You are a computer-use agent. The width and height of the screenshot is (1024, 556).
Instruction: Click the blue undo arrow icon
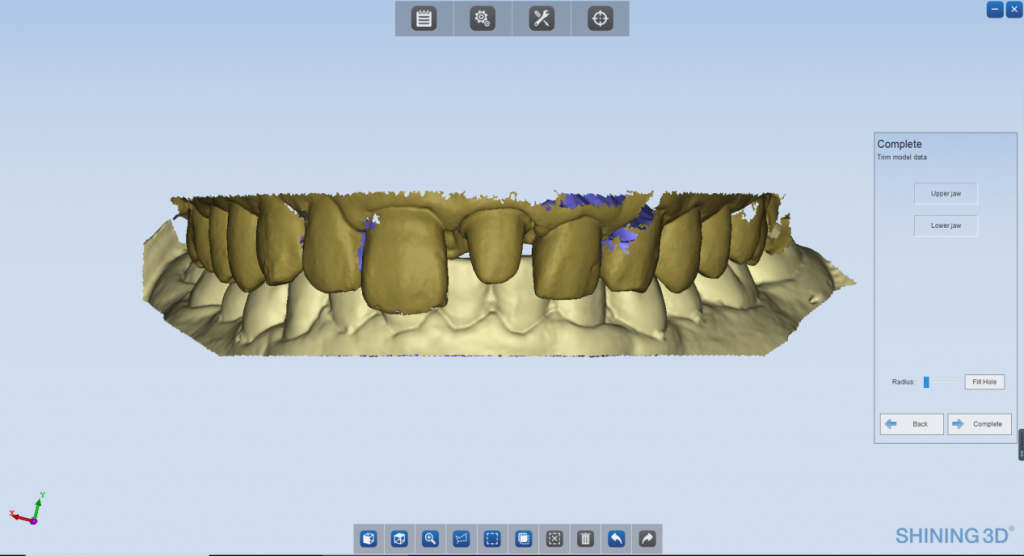(616, 538)
